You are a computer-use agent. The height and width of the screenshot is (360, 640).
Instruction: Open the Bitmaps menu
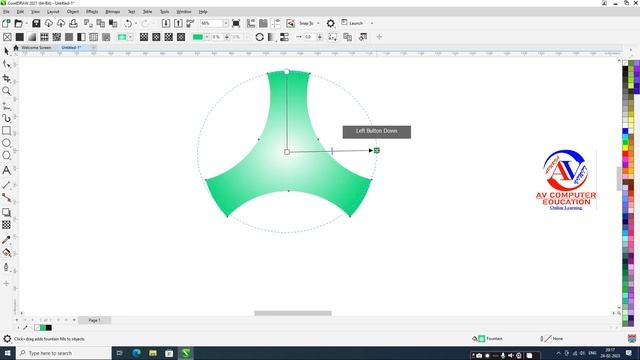tap(113, 12)
